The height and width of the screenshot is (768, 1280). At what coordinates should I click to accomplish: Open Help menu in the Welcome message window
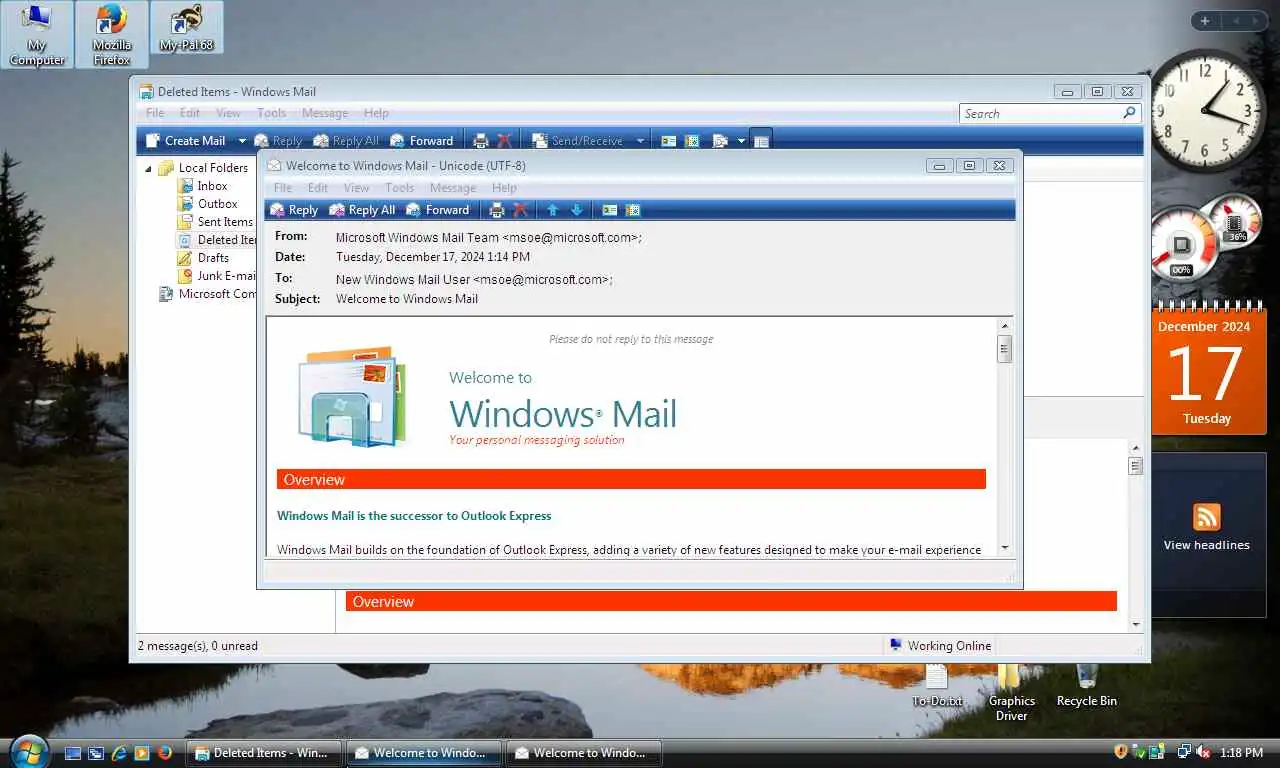pyautogui.click(x=504, y=188)
